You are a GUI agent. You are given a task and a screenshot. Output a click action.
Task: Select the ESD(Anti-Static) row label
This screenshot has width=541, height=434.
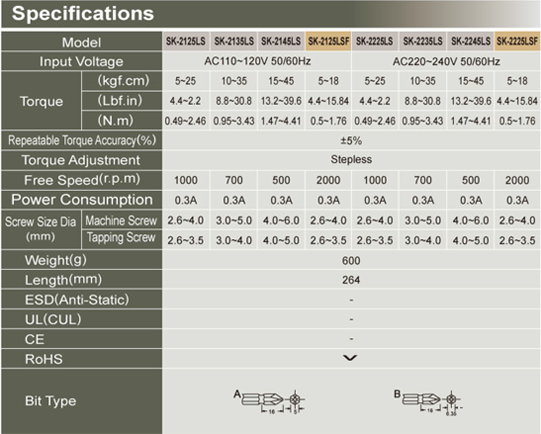pos(77,299)
